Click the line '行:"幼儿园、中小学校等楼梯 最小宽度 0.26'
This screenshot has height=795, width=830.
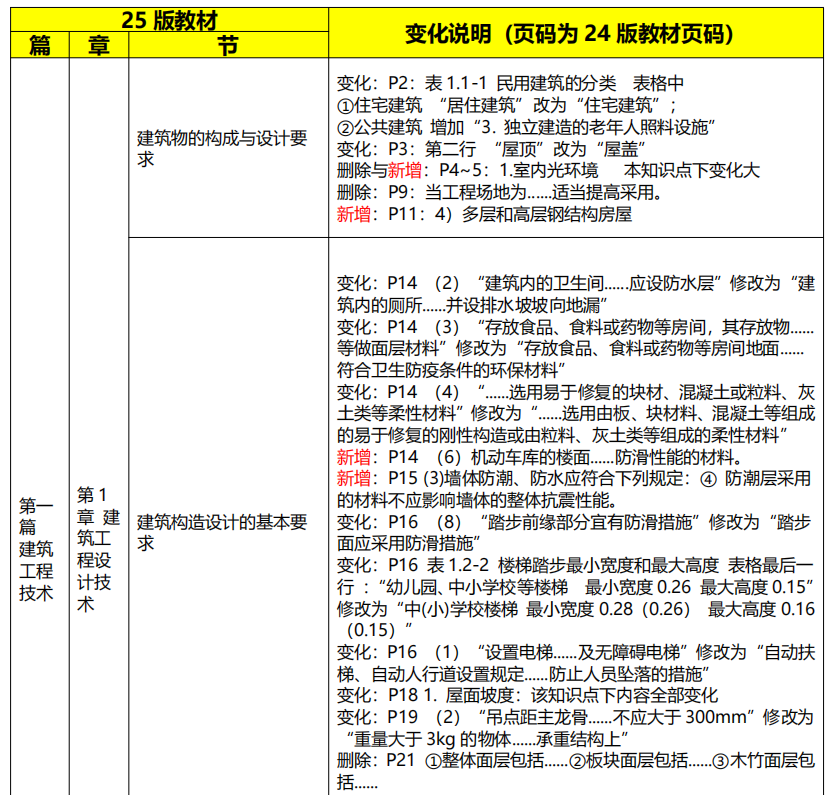575,587
